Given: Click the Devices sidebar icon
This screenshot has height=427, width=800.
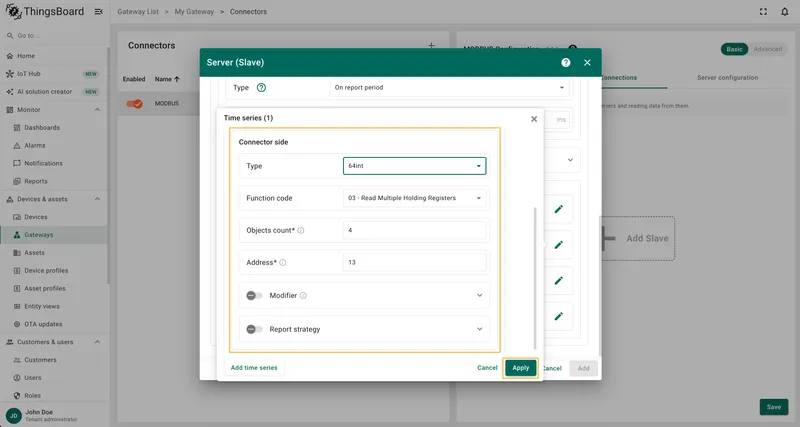Looking at the screenshot, I should 17,217.
